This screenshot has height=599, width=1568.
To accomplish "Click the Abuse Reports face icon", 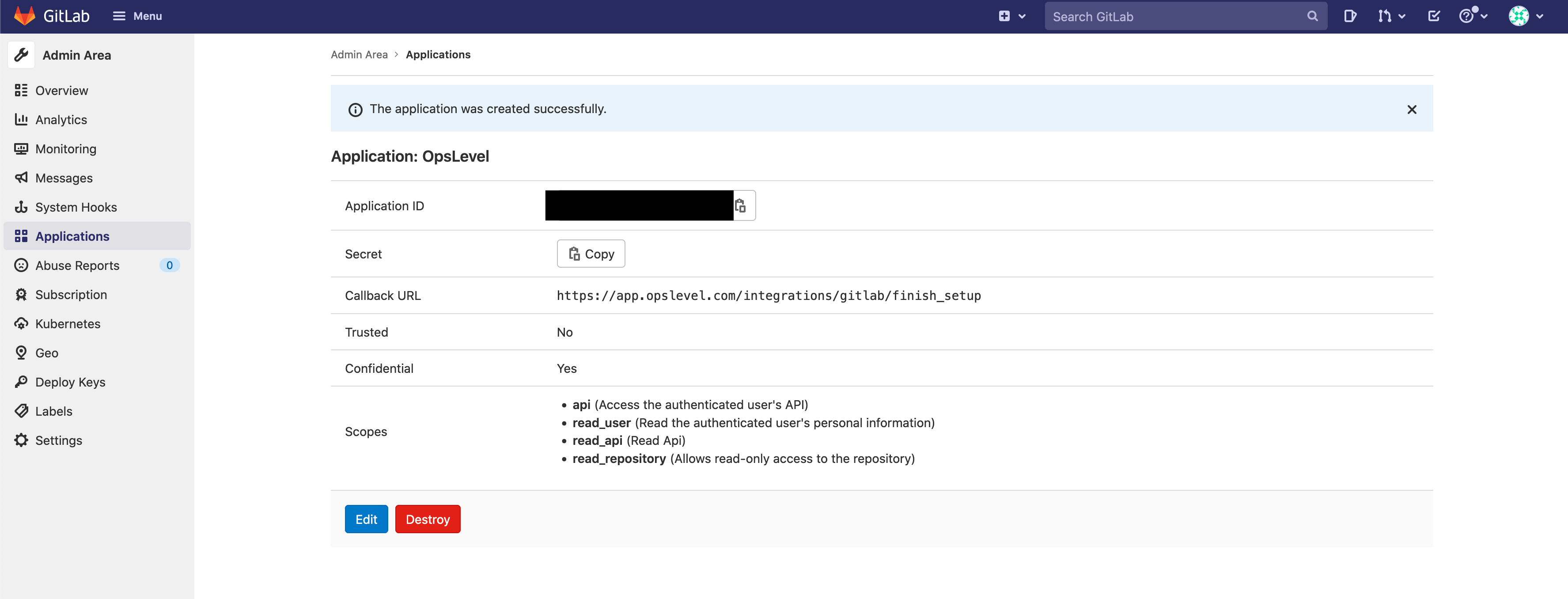I will pos(21,265).
